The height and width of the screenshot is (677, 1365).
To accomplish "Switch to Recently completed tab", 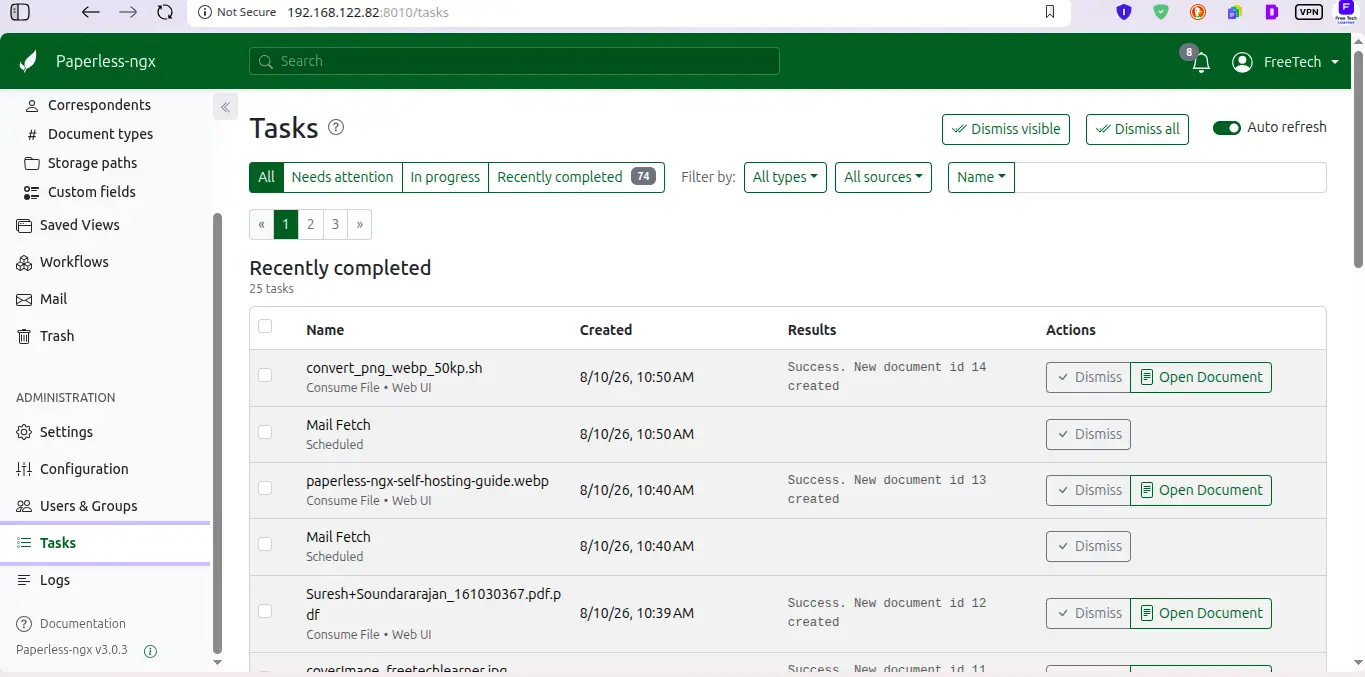I will click(576, 177).
